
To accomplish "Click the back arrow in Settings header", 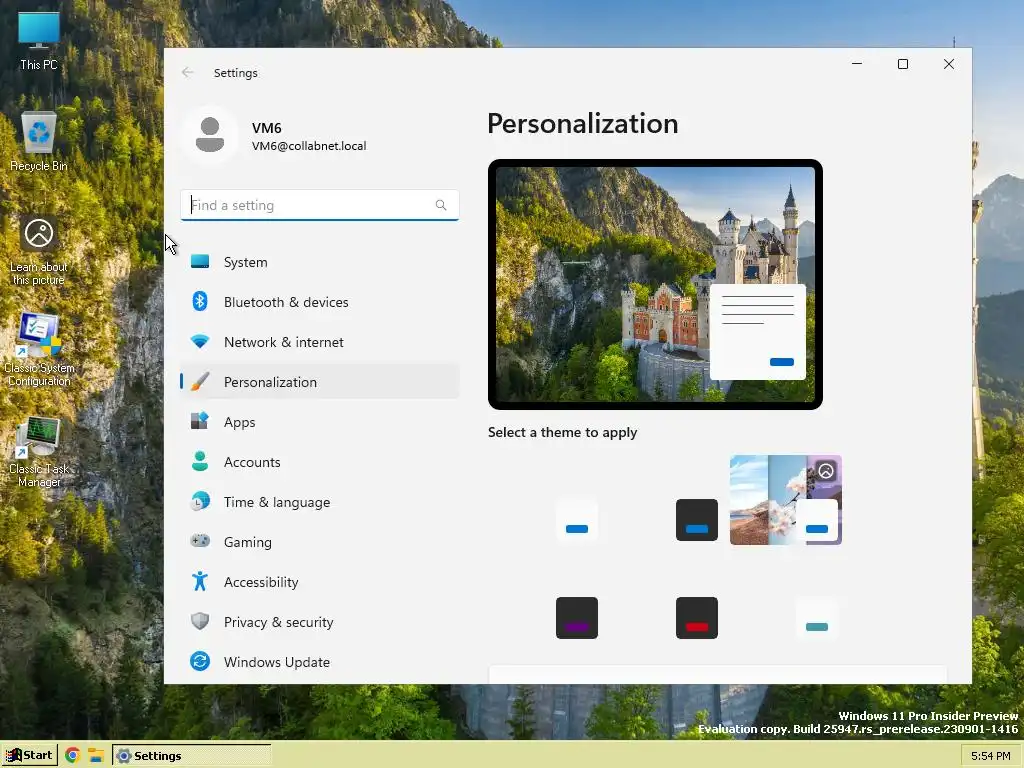I will coord(187,72).
